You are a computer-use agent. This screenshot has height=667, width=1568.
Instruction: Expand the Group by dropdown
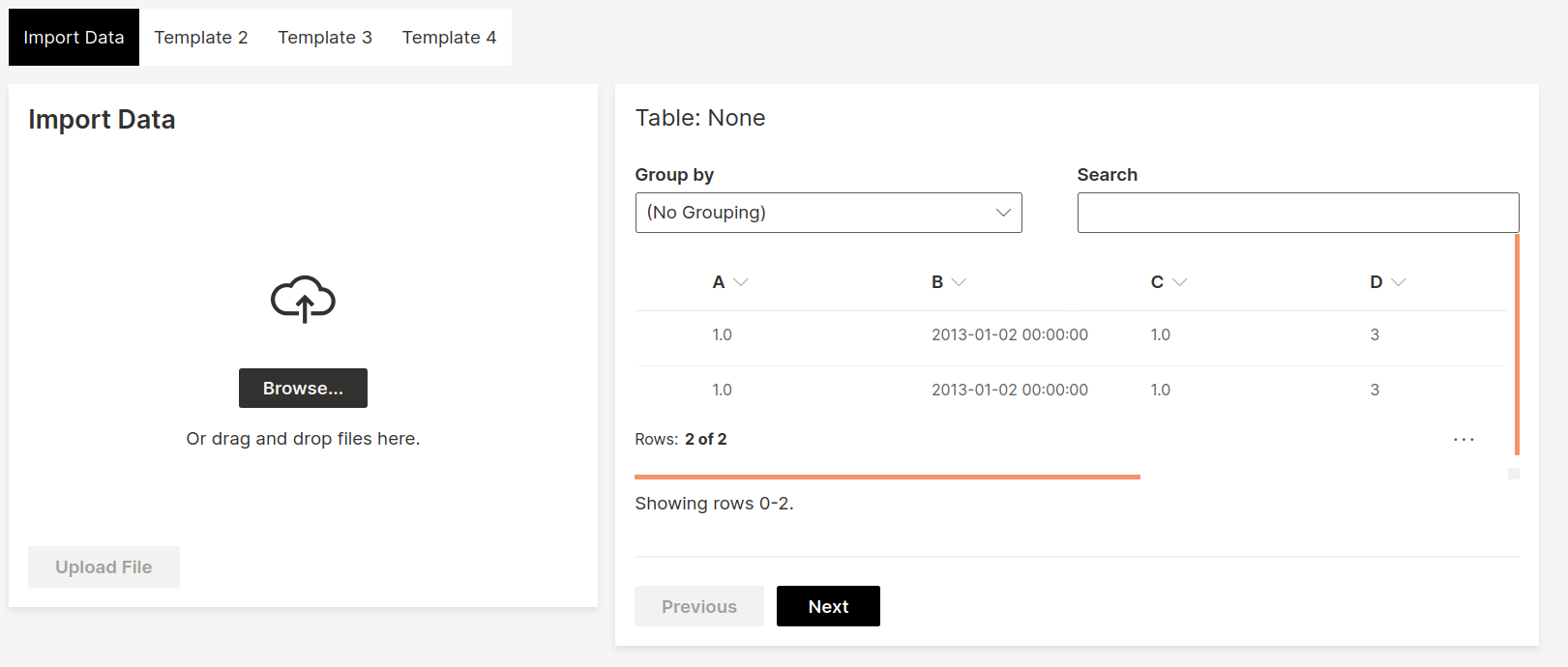[828, 213]
